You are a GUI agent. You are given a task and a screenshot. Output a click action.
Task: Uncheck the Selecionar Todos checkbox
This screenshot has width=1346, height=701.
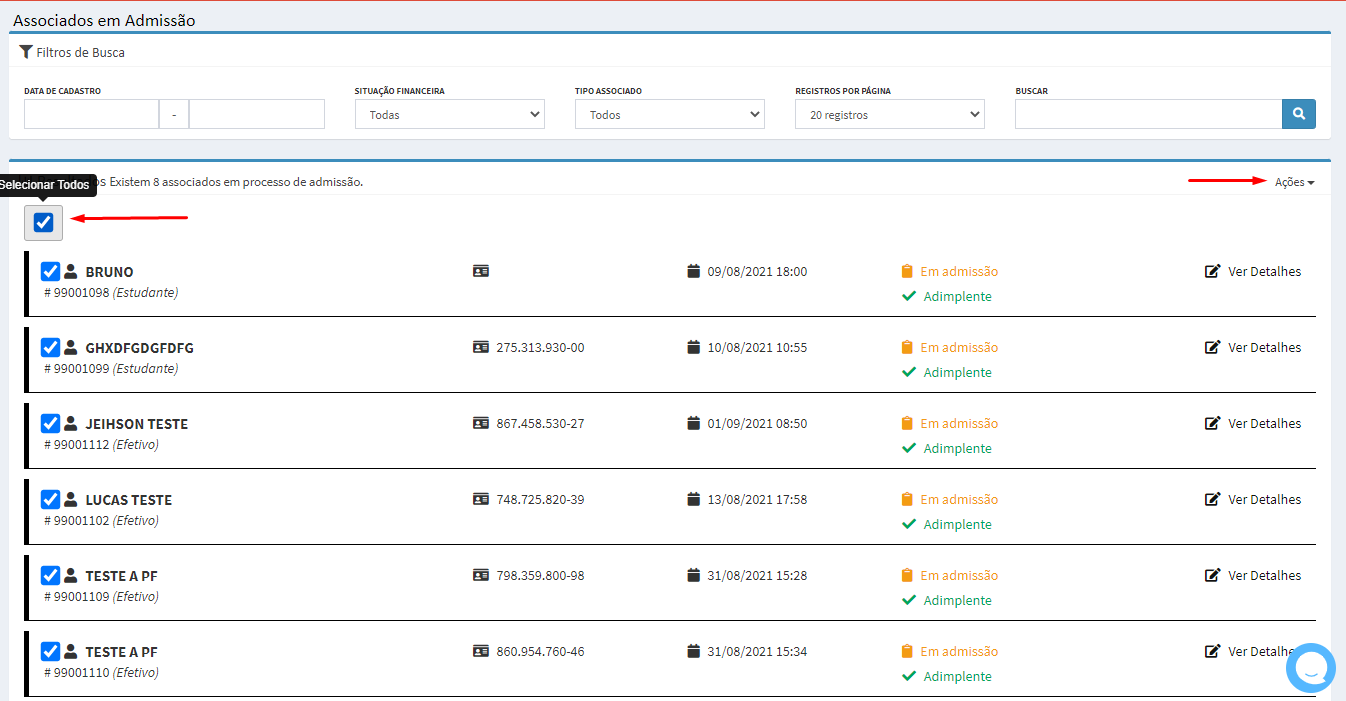click(x=44, y=222)
